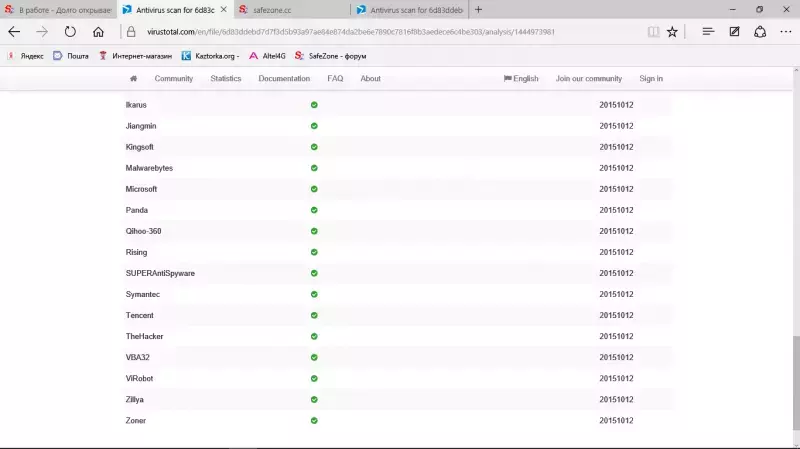Viewport: 800px width, 449px height.
Task: Click green check icon in TheHacker row
Action: [x=314, y=336]
